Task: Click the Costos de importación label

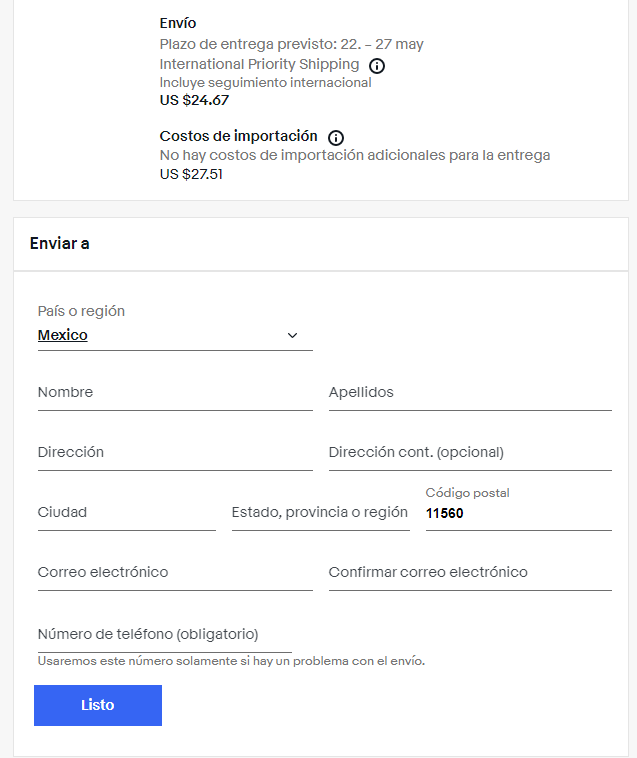Action: tap(238, 136)
